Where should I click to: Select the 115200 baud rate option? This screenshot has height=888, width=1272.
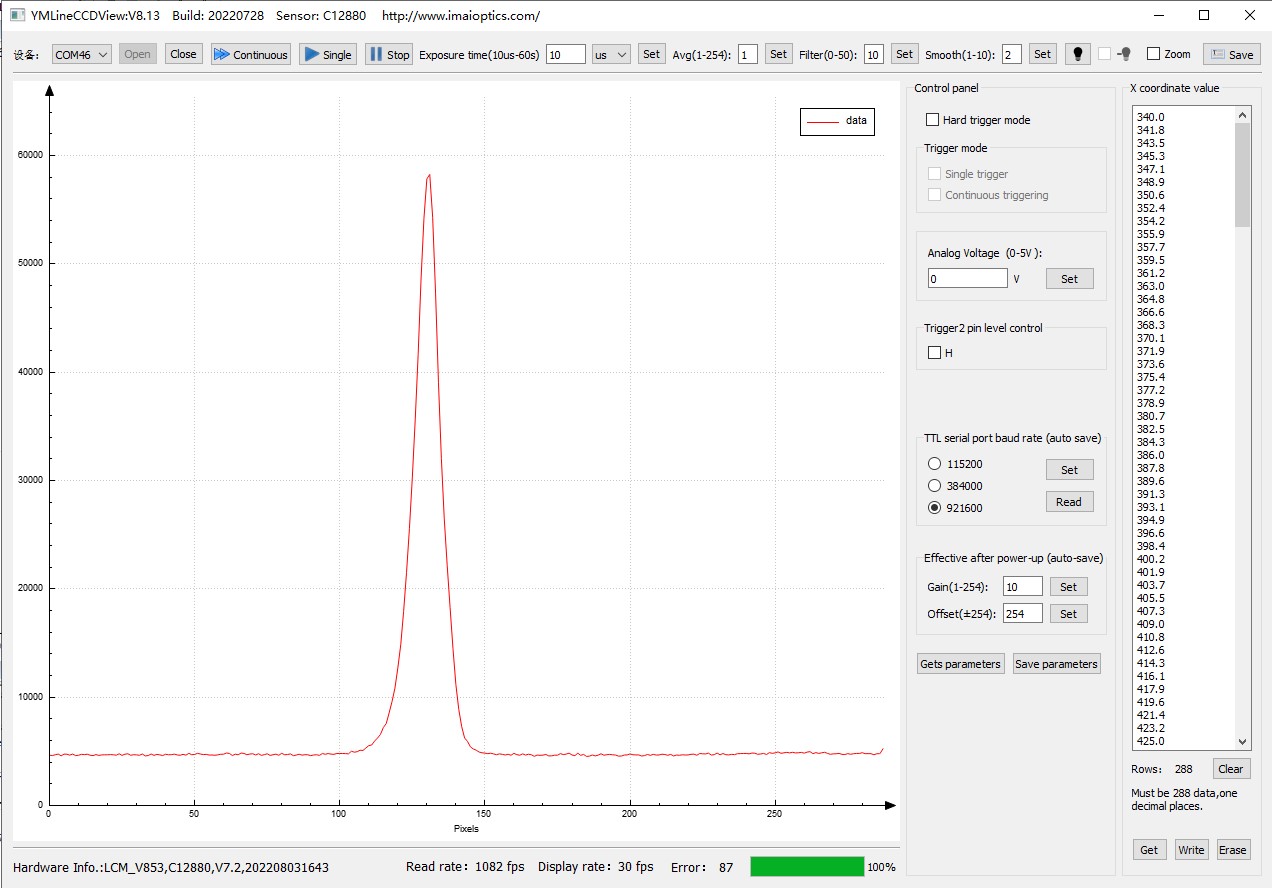click(935, 464)
